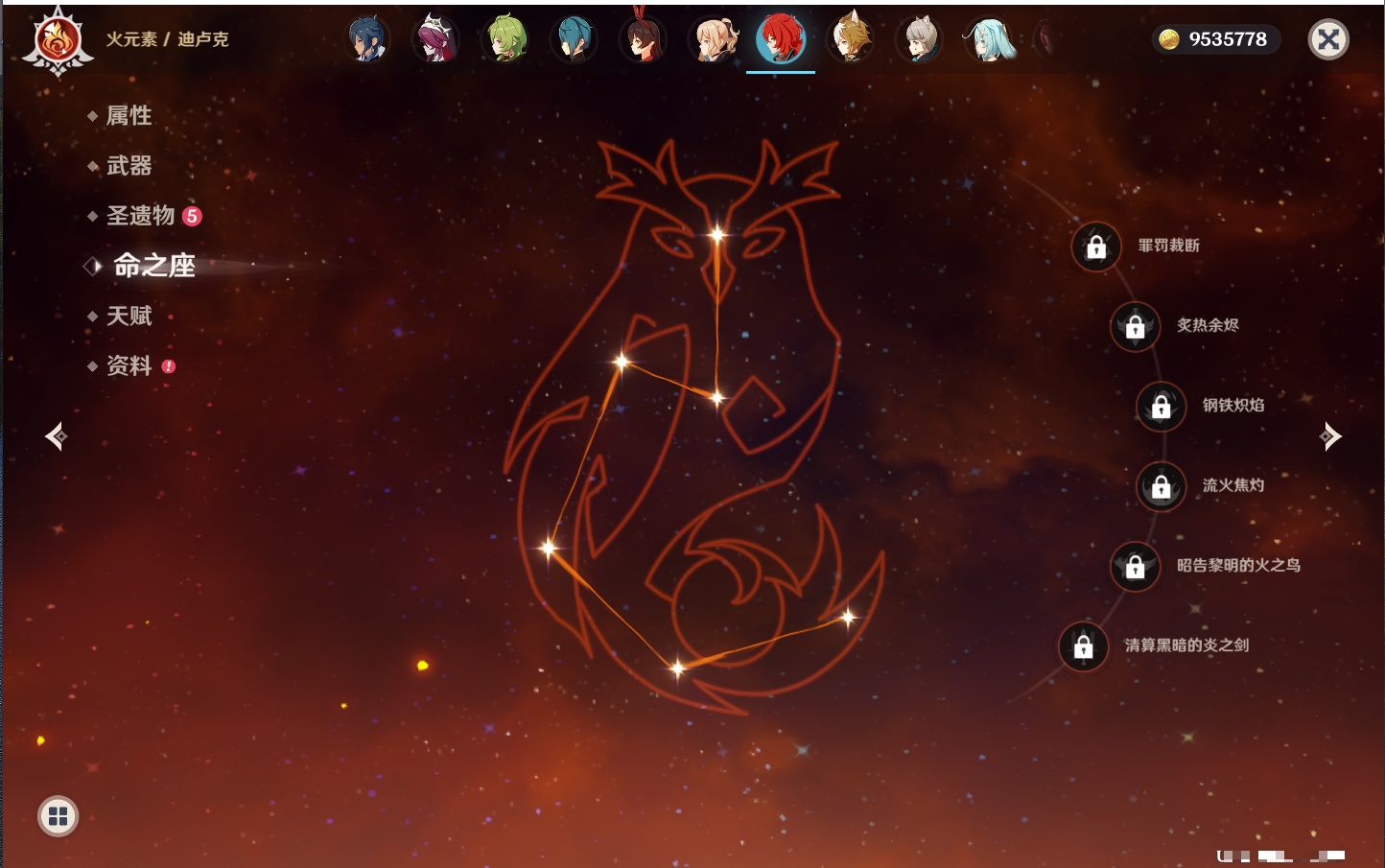Viewport: 1385px width, 868px height.
Task: Go to the next character with right arrow
Action: 1329,436
